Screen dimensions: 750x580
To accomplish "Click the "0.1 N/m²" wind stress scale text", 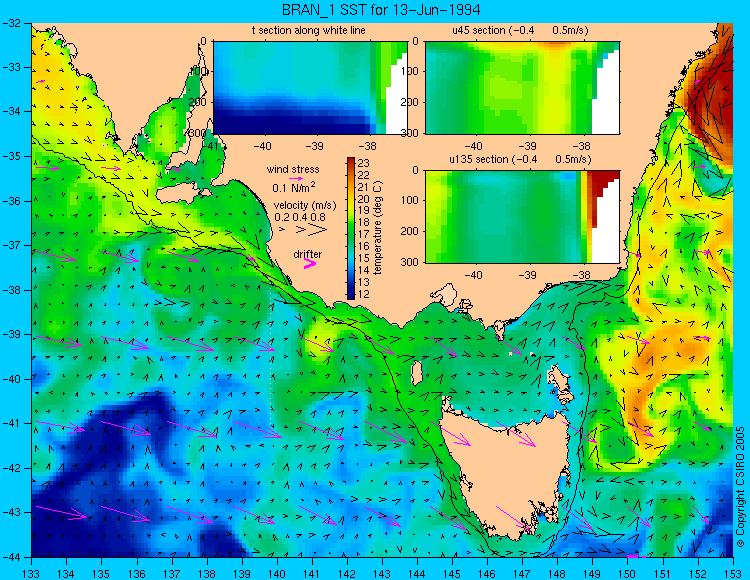I will pos(294,187).
